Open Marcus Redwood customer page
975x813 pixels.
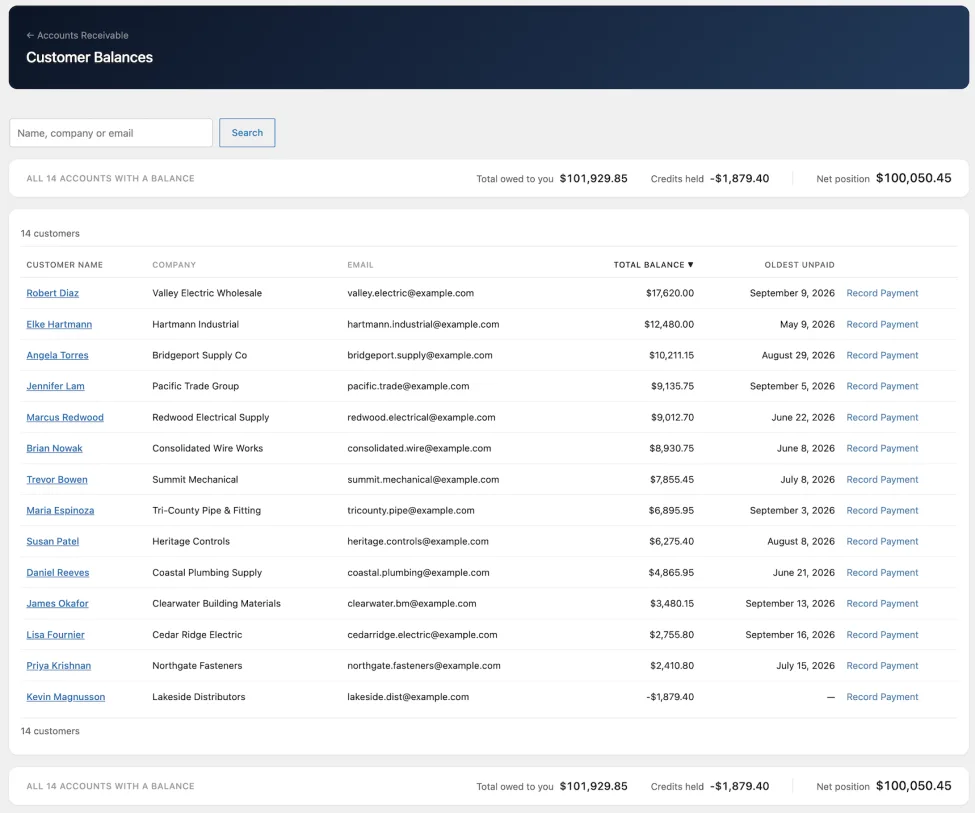65,417
